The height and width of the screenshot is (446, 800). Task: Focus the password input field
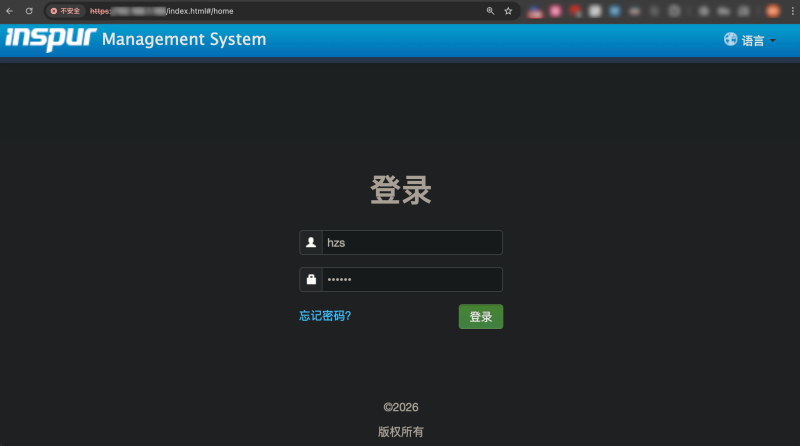(412, 280)
